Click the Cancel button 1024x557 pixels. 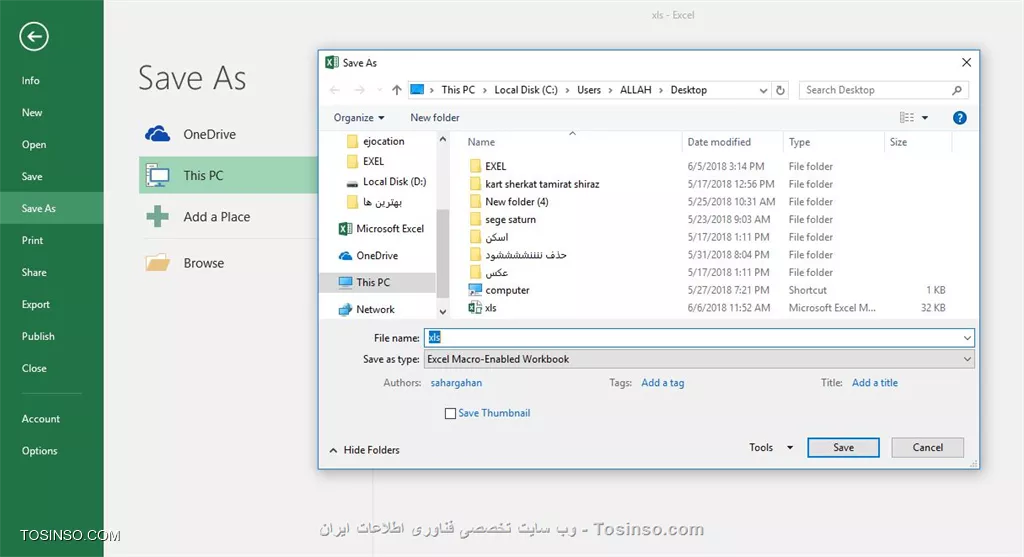(x=927, y=447)
